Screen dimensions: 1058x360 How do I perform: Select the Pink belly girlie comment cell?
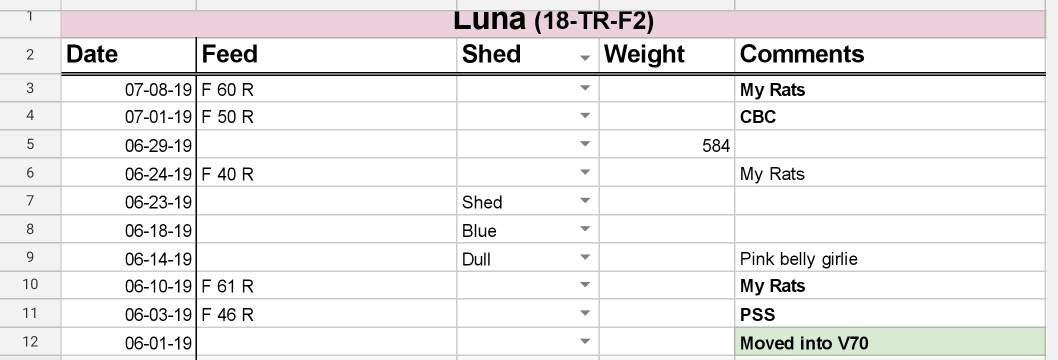click(x=889, y=258)
